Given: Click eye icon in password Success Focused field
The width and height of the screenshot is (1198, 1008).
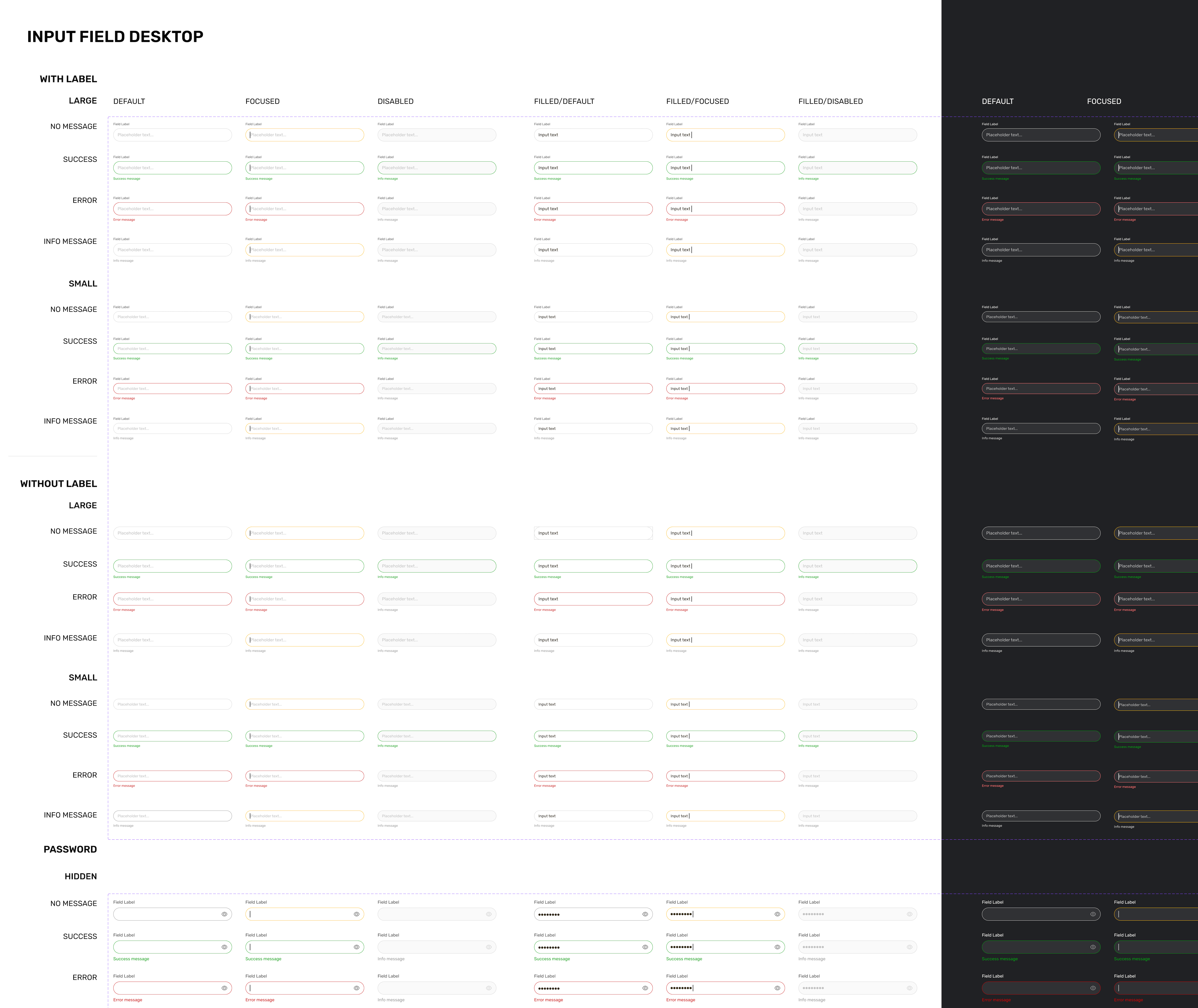Looking at the screenshot, I should click(x=356, y=947).
